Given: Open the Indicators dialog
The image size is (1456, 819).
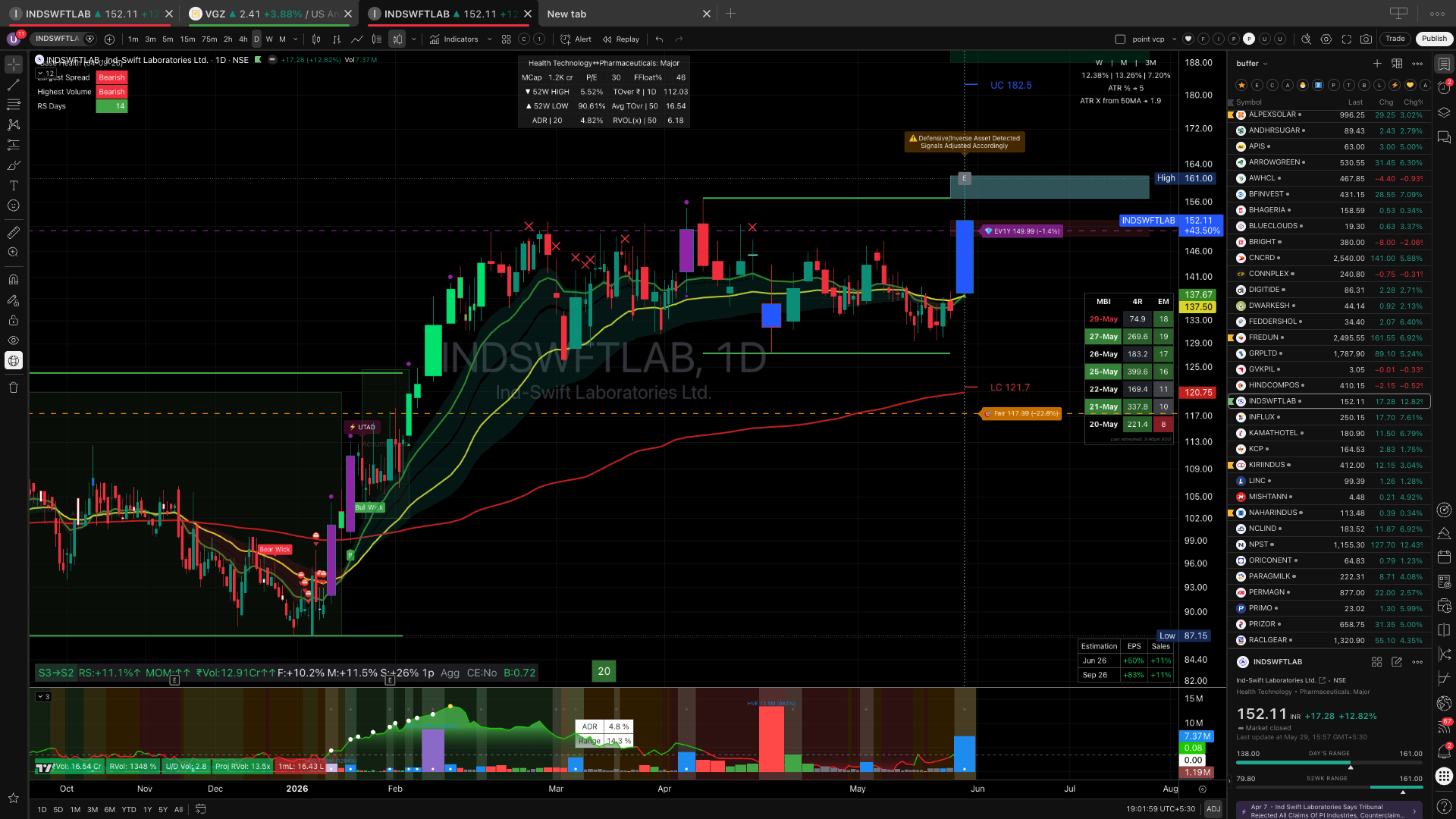Looking at the screenshot, I should tap(454, 39).
